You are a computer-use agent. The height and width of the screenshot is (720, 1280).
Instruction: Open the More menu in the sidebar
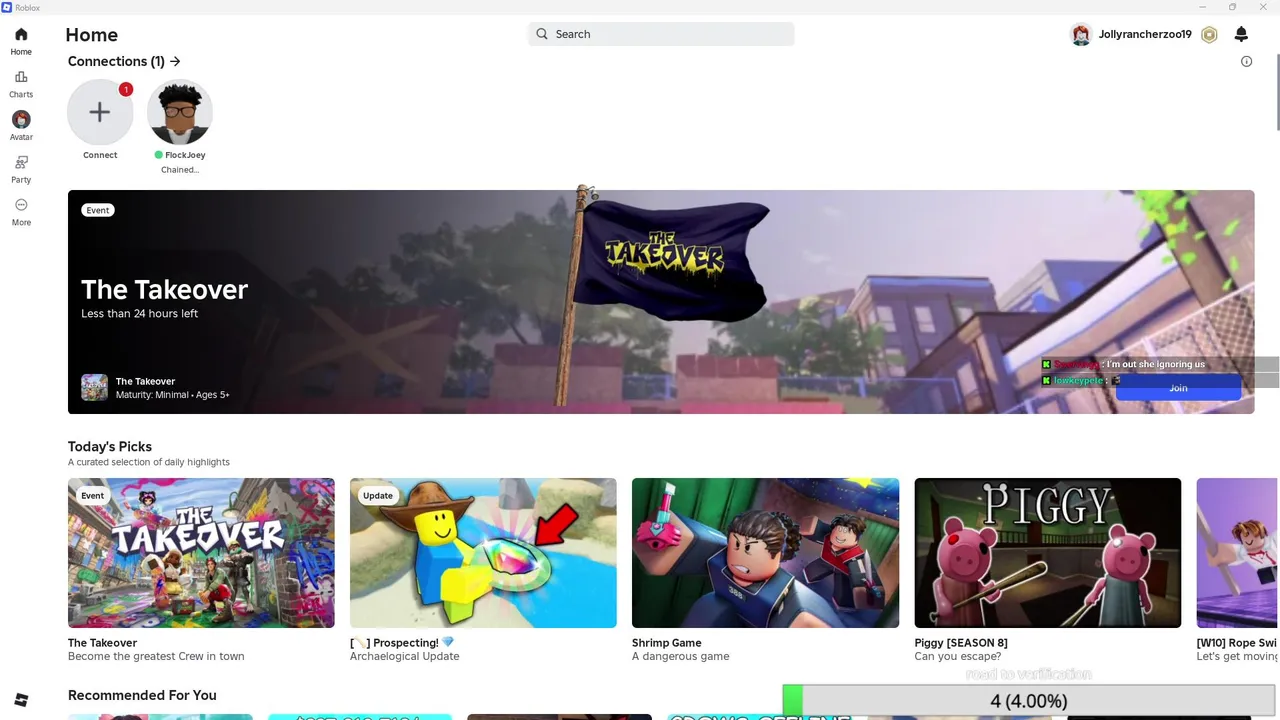[x=21, y=212]
